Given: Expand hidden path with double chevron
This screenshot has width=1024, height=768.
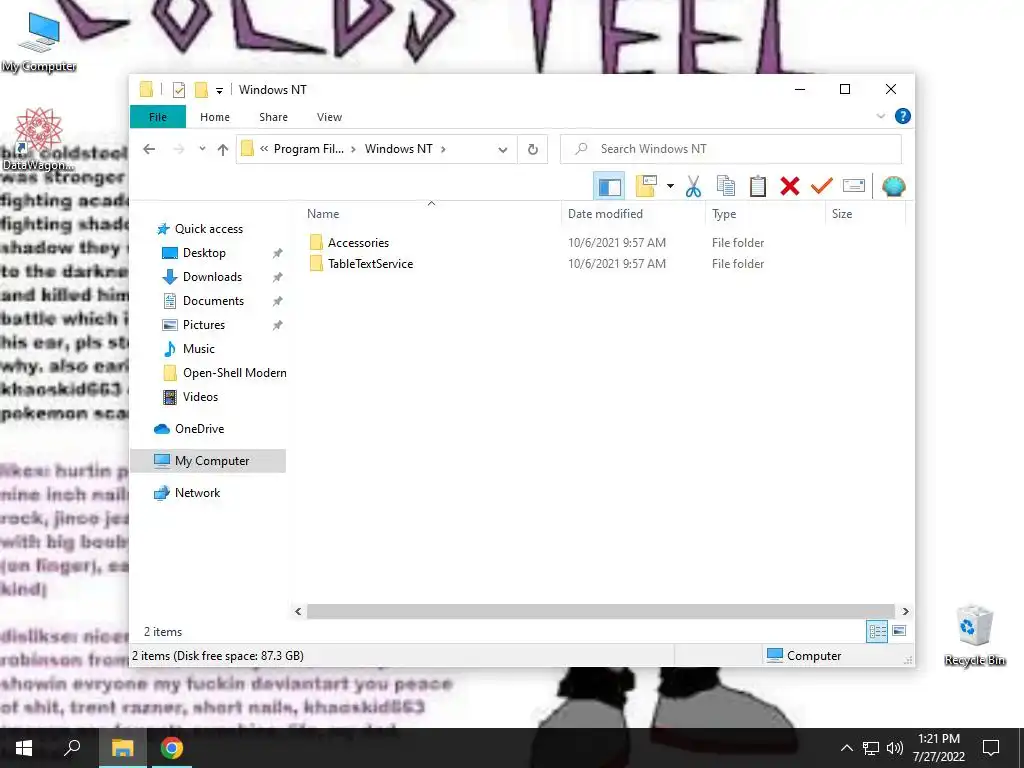Looking at the screenshot, I should (x=264, y=149).
